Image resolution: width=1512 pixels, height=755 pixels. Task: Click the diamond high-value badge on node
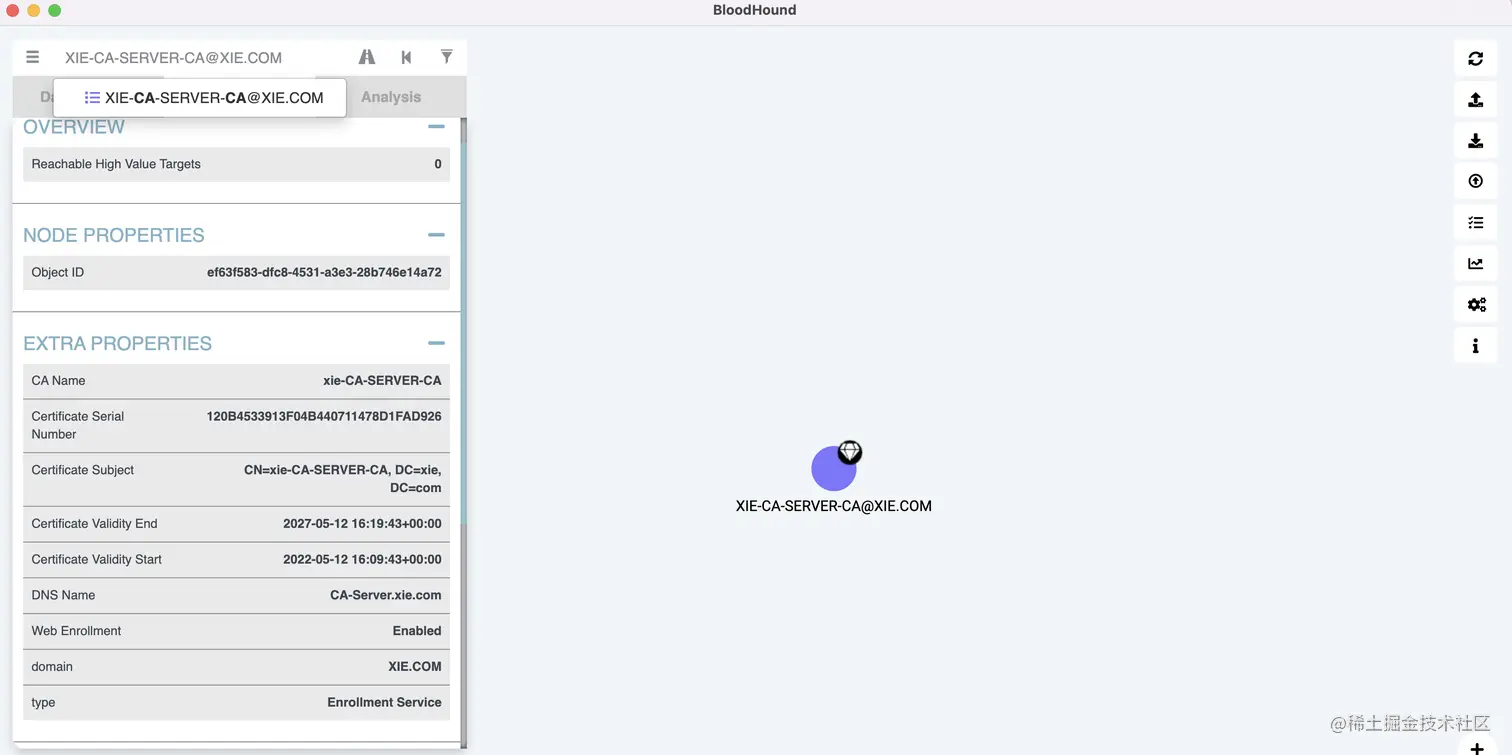tap(849, 452)
